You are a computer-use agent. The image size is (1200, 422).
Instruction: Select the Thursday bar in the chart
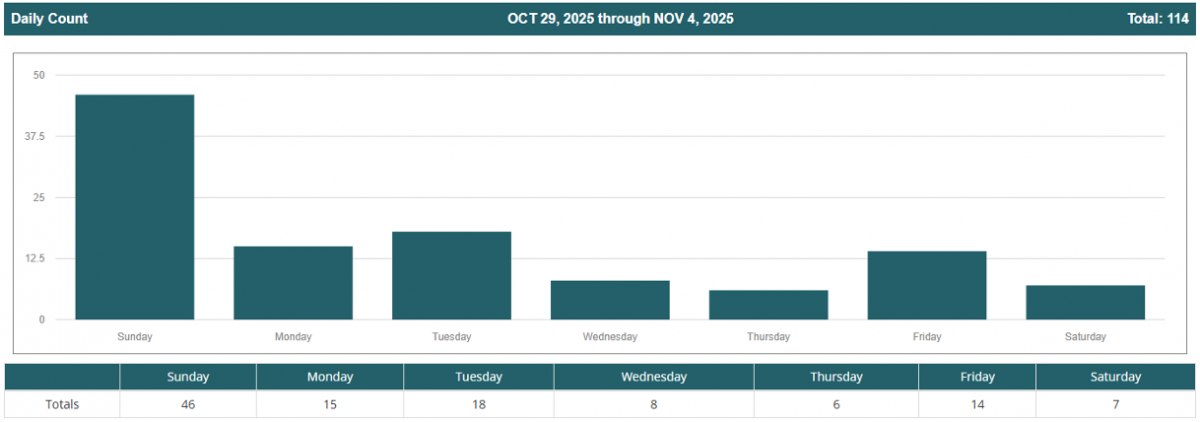click(x=768, y=305)
